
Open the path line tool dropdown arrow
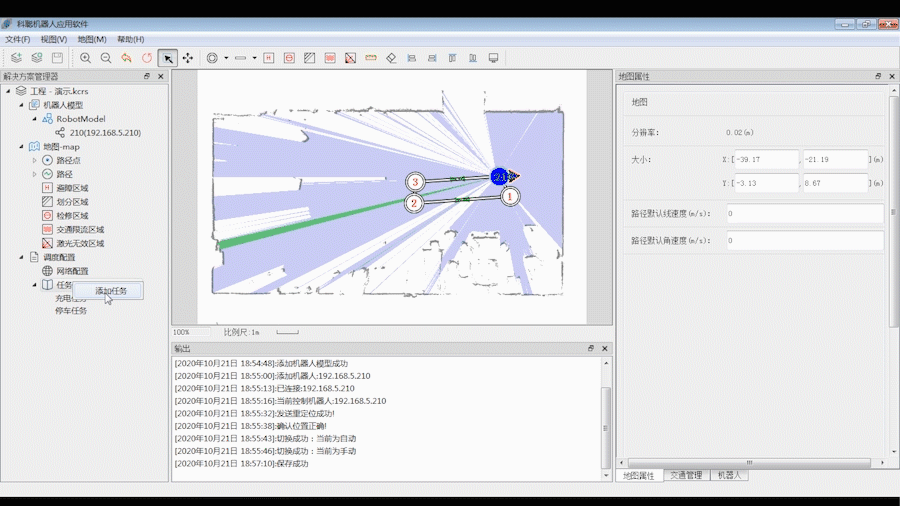255,58
